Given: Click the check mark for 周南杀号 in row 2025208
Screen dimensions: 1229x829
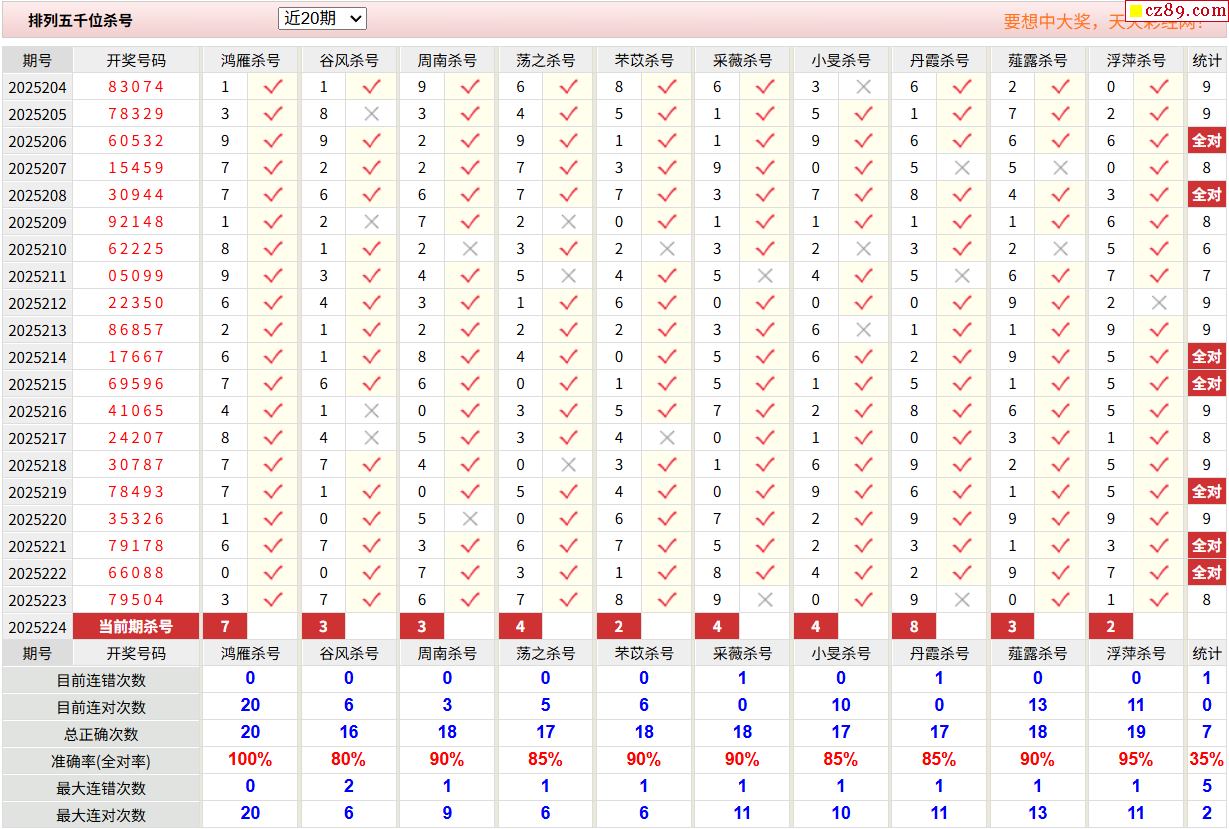Looking at the screenshot, I should click(x=470, y=195).
